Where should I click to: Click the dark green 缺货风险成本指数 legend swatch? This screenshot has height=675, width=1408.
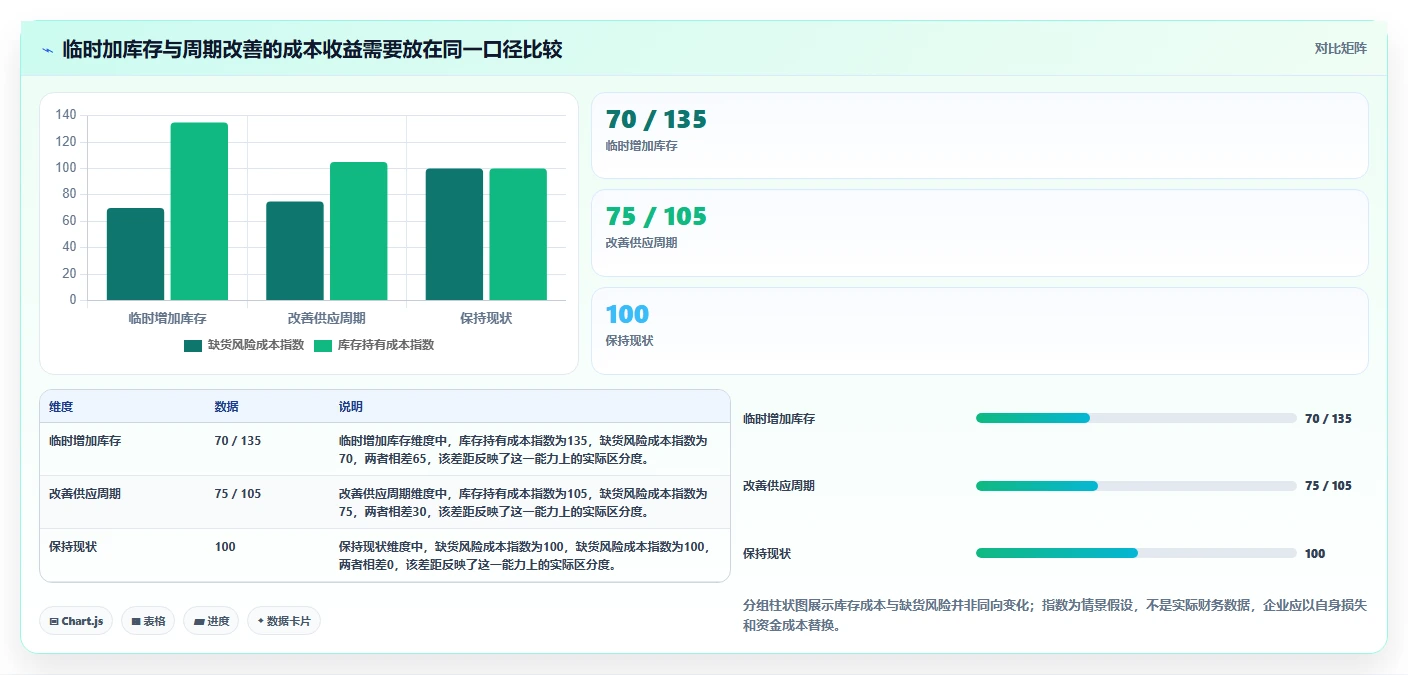pos(193,345)
